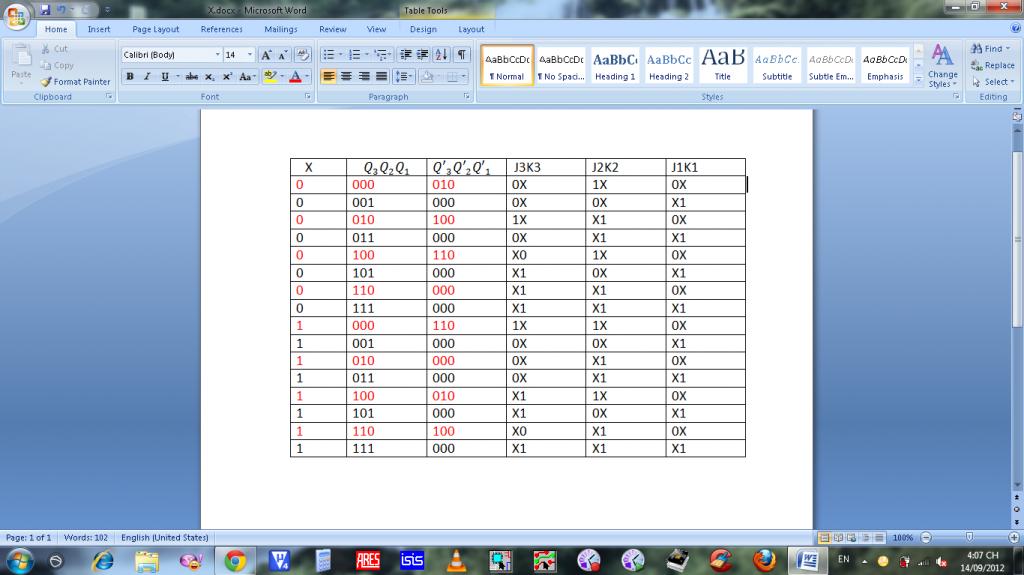The height and width of the screenshot is (575, 1024).
Task: Click Replace in Editing group
Action: [993, 65]
